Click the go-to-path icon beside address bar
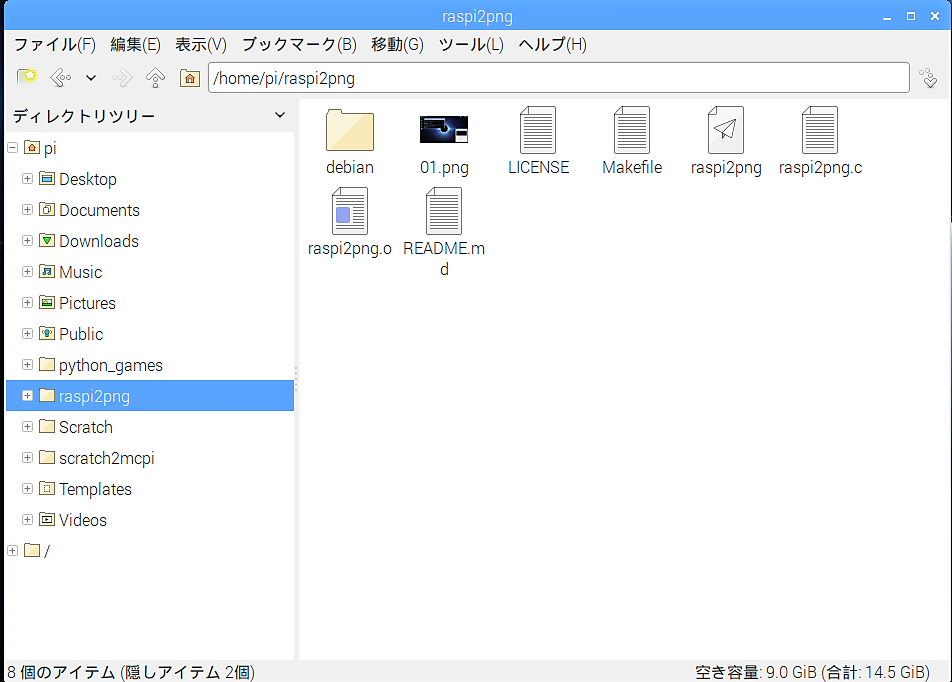Viewport: 952px width, 682px height. pyautogui.click(x=928, y=78)
